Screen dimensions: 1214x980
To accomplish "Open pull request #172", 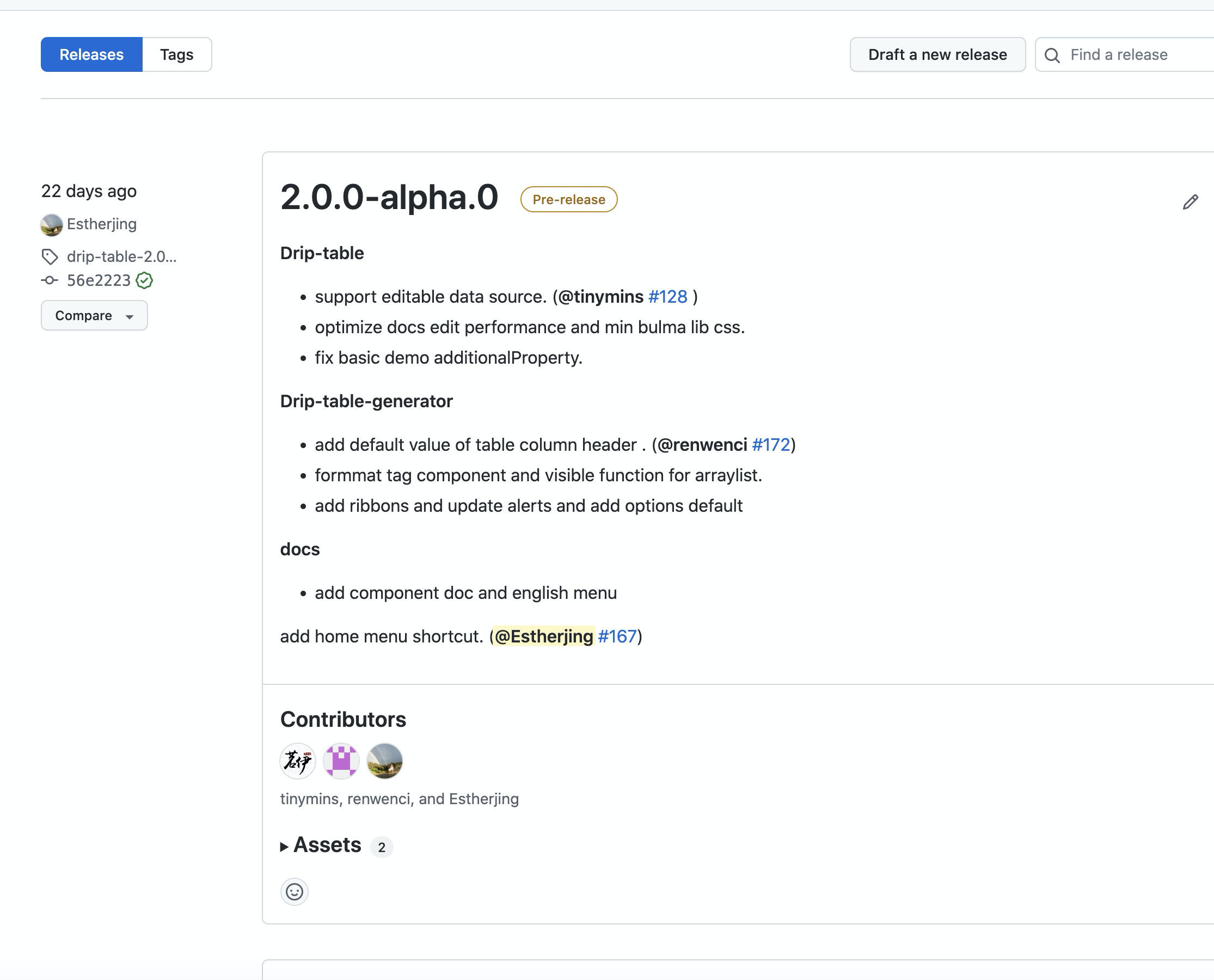I will click(x=771, y=445).
